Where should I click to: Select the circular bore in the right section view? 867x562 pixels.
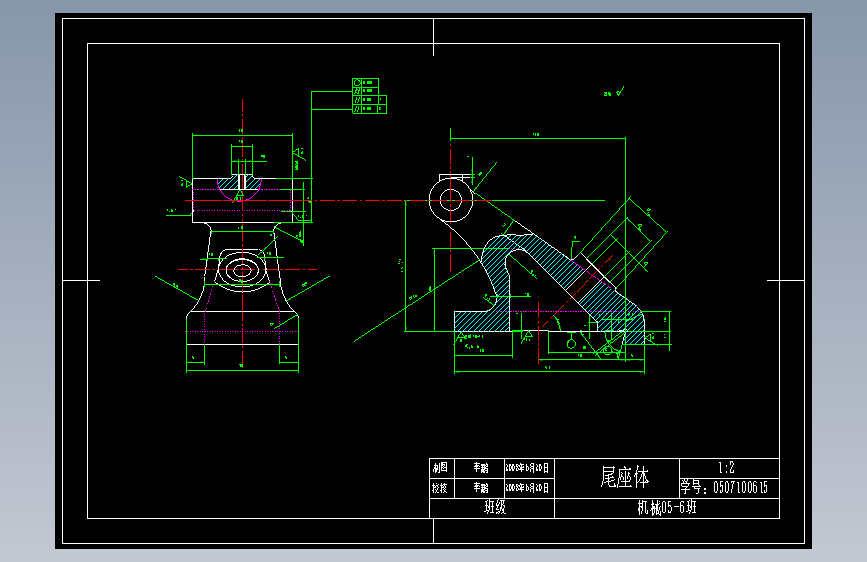click(x=451, y=200)
